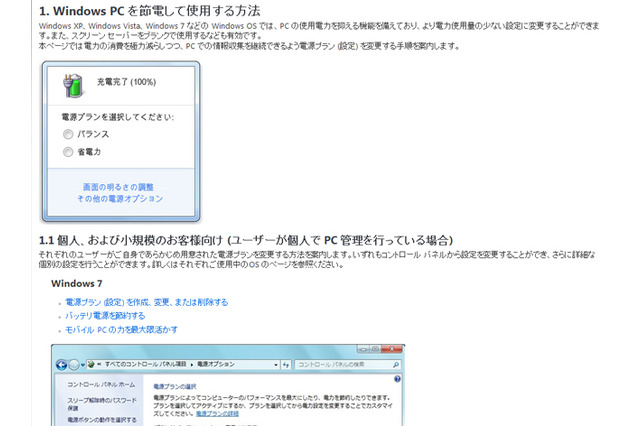The width and height of the screenshot is (640, 426).
Task: Select the 省電力 power plan radio button
Action: pyautogui.click(x=68, y=152)
